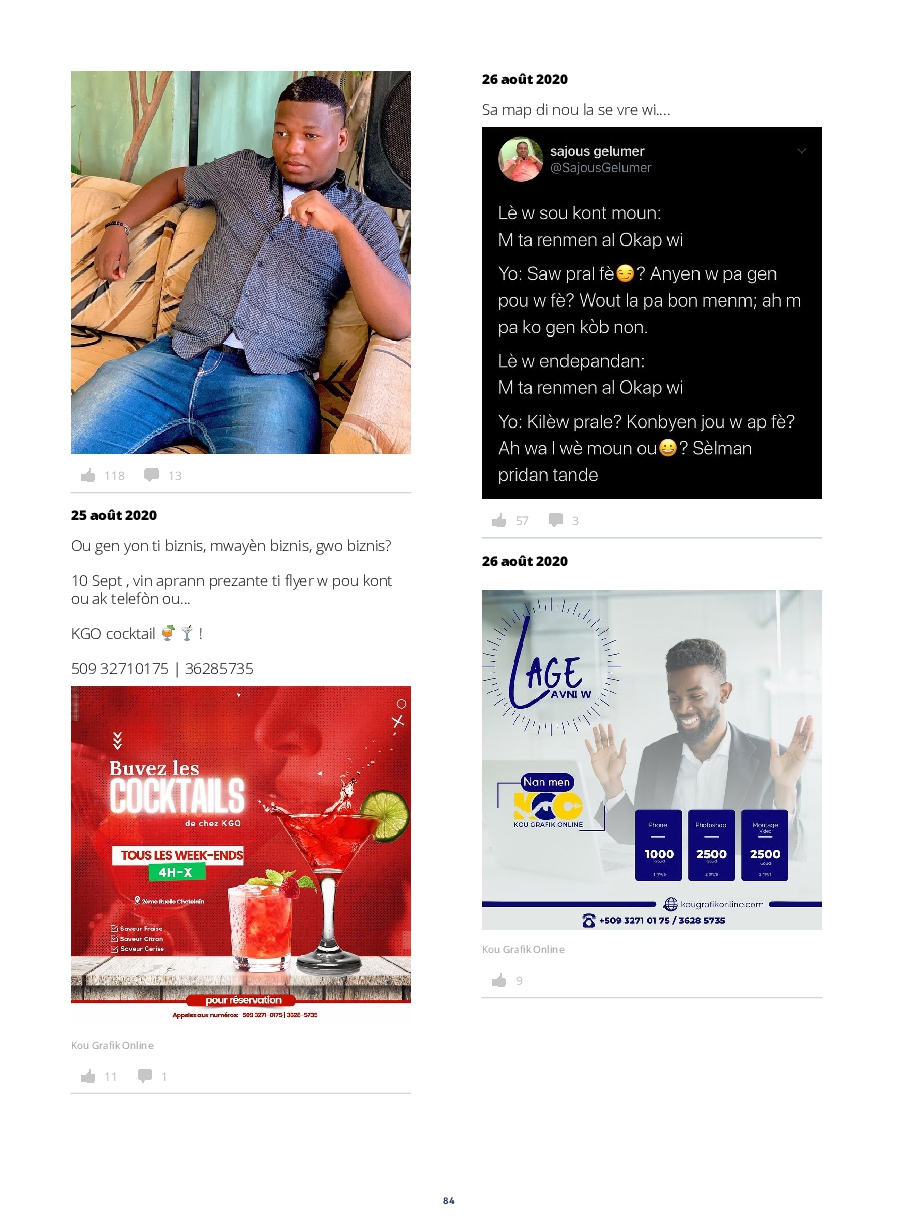Click the 25 août 2020 date heading
Viewport: 898px width, 1228px height.
tap(114, 515)
